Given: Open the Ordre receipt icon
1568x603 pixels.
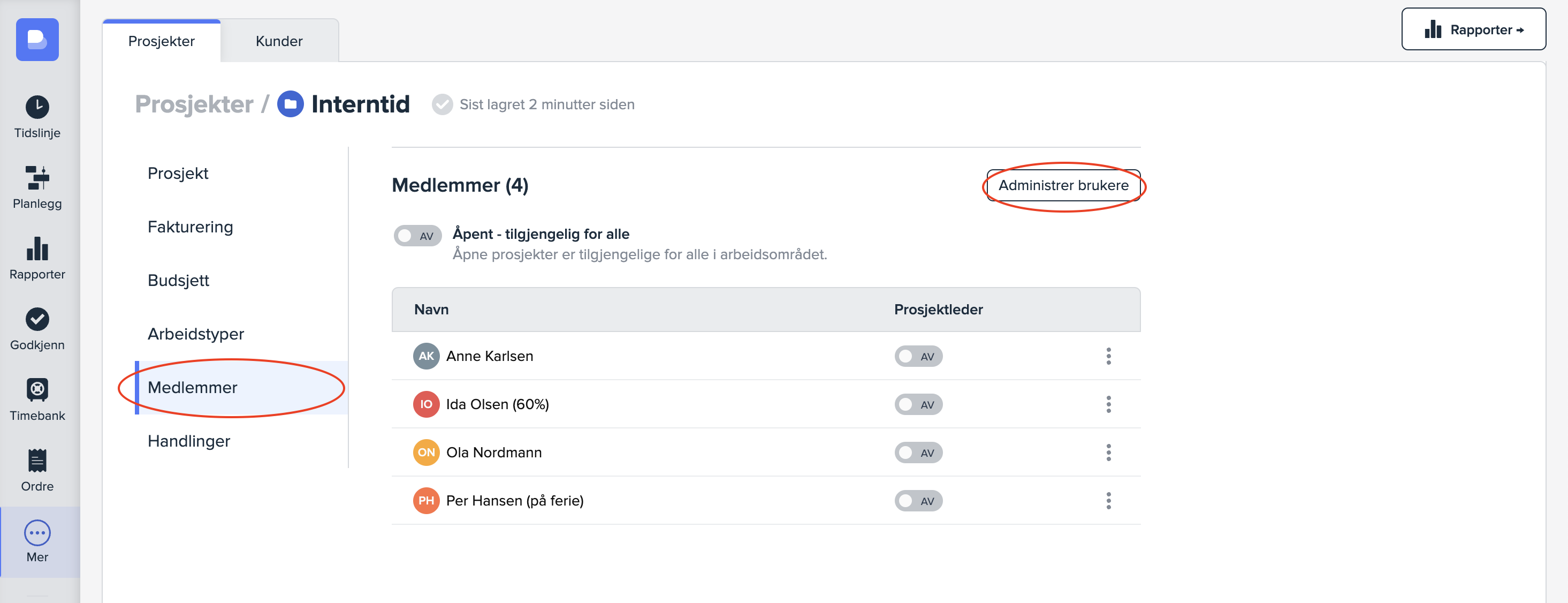Looking at the screenshot, I should (x=37, y=461).
